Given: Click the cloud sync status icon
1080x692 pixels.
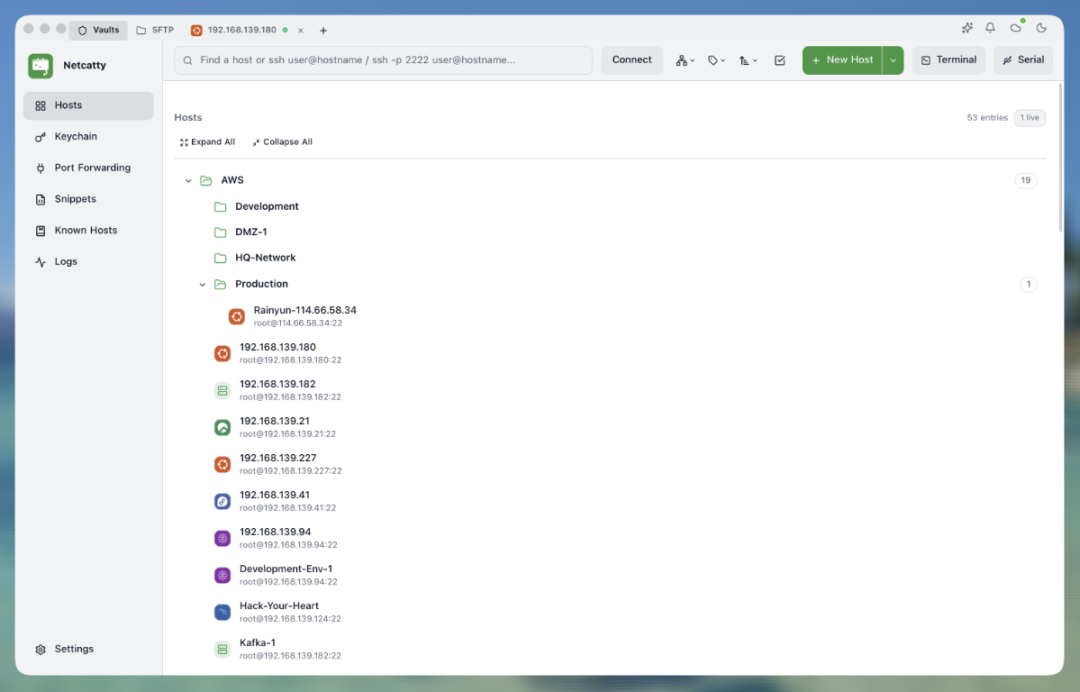Looking at the screenshot, I should 1016,28.
